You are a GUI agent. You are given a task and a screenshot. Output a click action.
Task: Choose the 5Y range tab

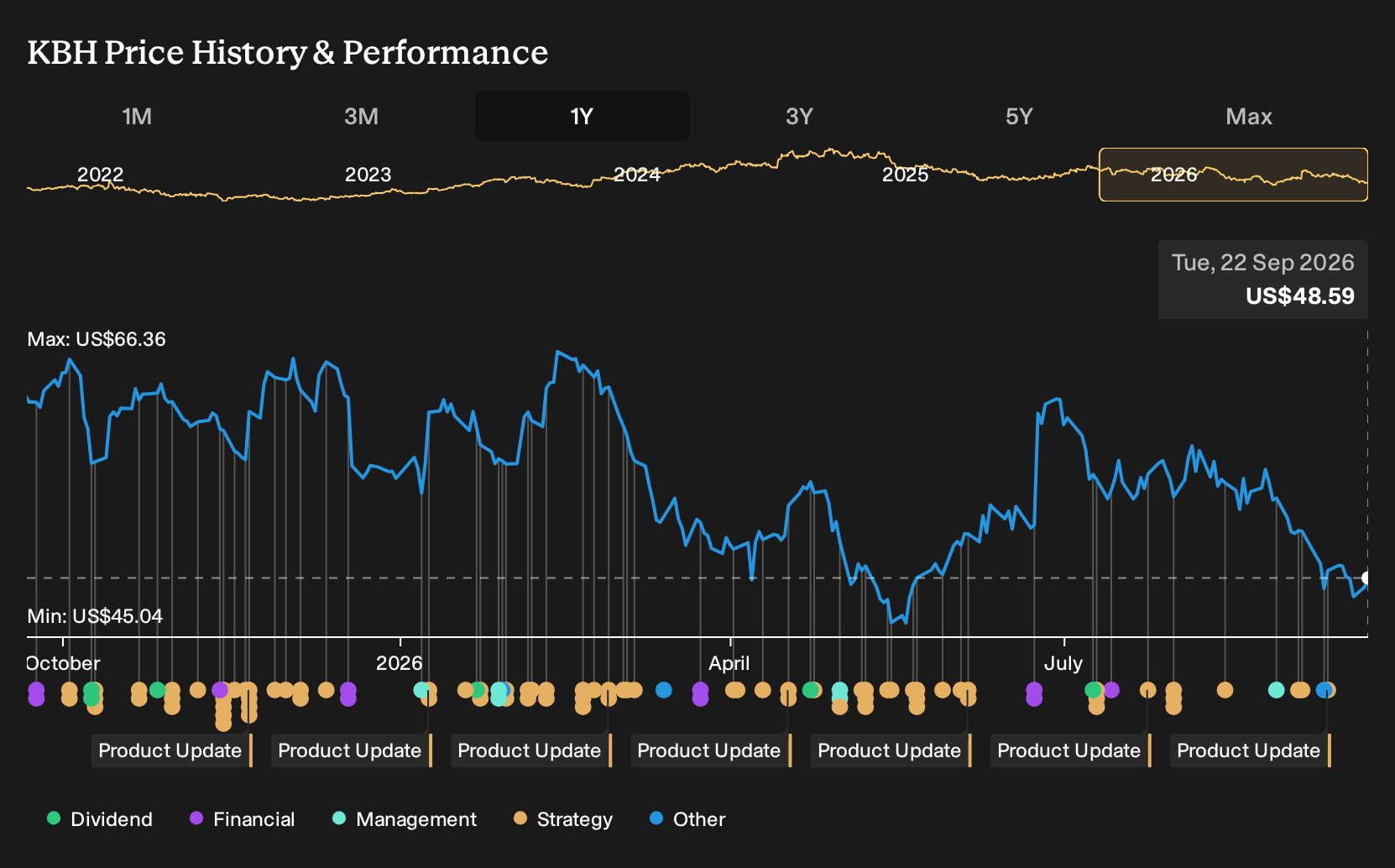(x=1019, y=116)
